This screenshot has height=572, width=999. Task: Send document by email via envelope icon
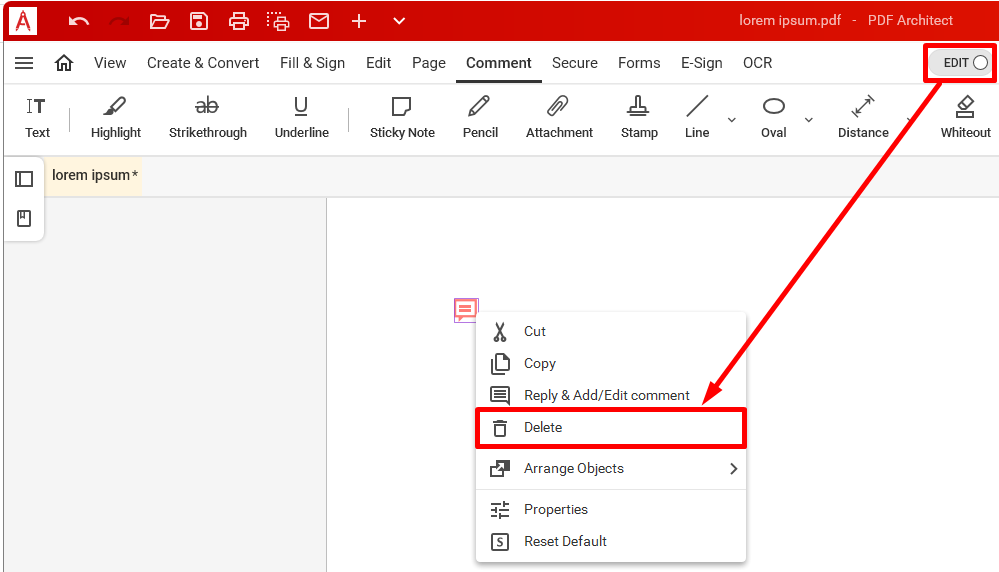(319, 21)
